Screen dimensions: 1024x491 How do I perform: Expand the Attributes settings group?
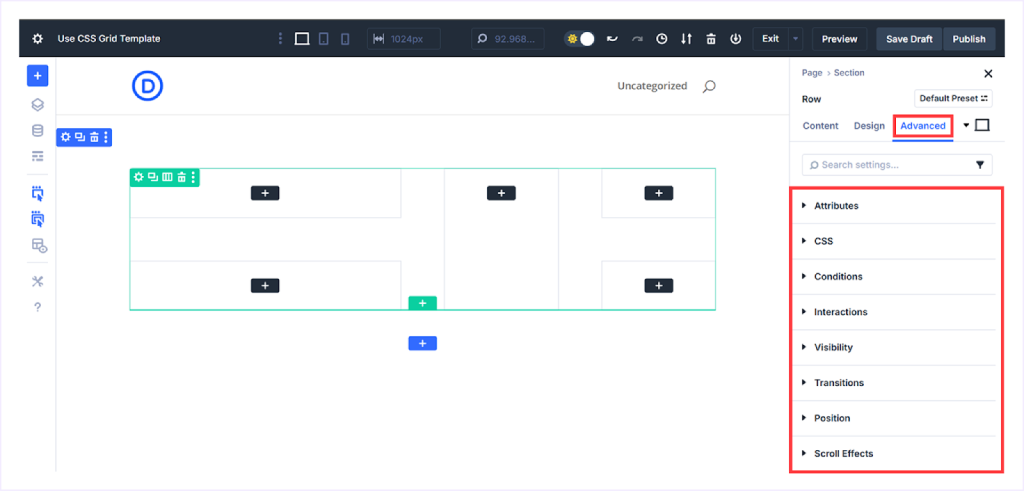tap(836, 206)
